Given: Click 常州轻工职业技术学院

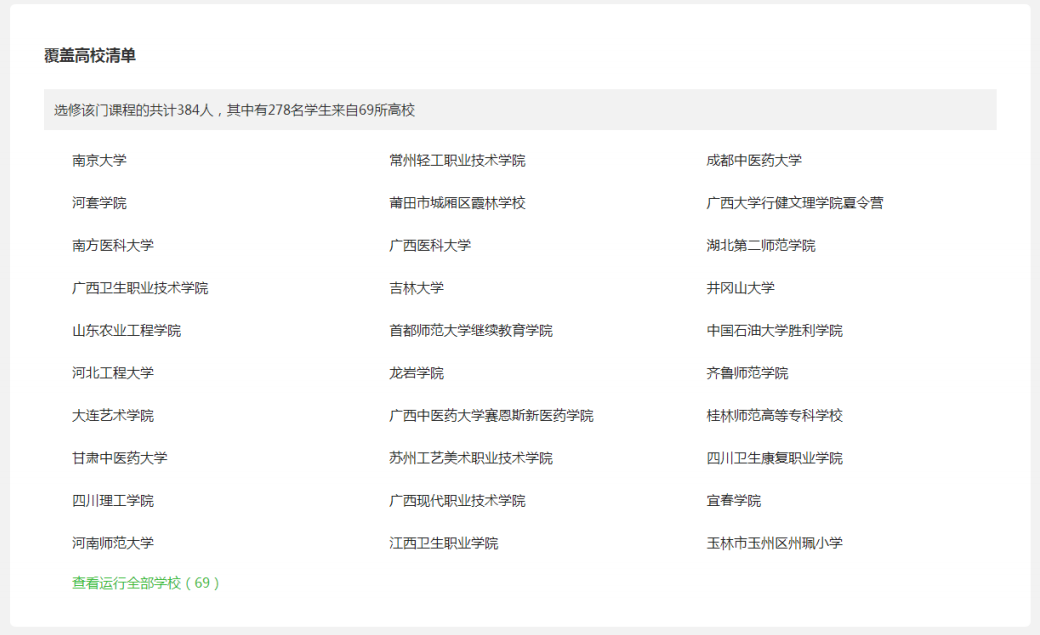Looking at the screenshot, I should pos(457,161).
